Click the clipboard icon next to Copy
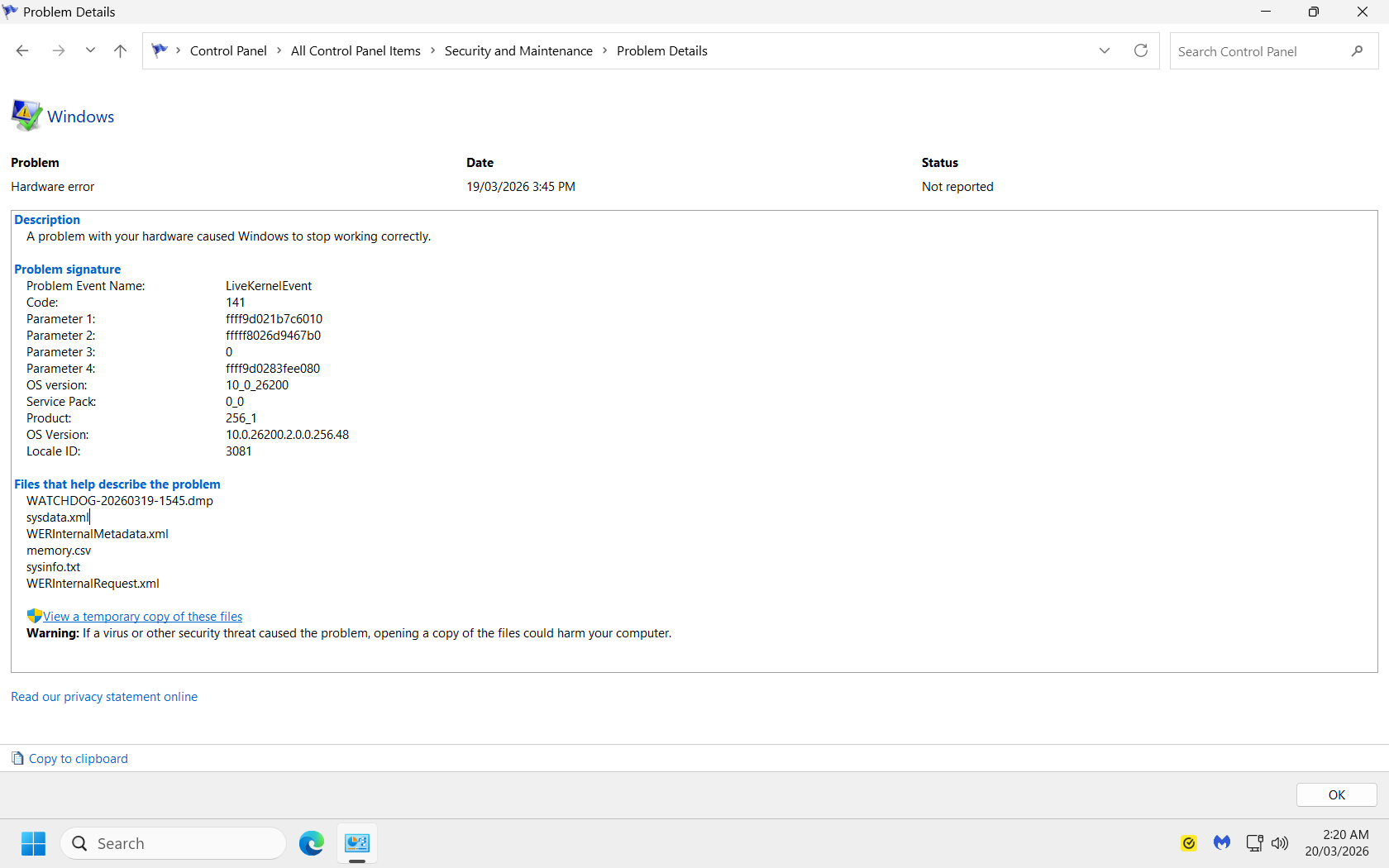The height and width of the screenshot is (868, 1389). click(17, 758)
